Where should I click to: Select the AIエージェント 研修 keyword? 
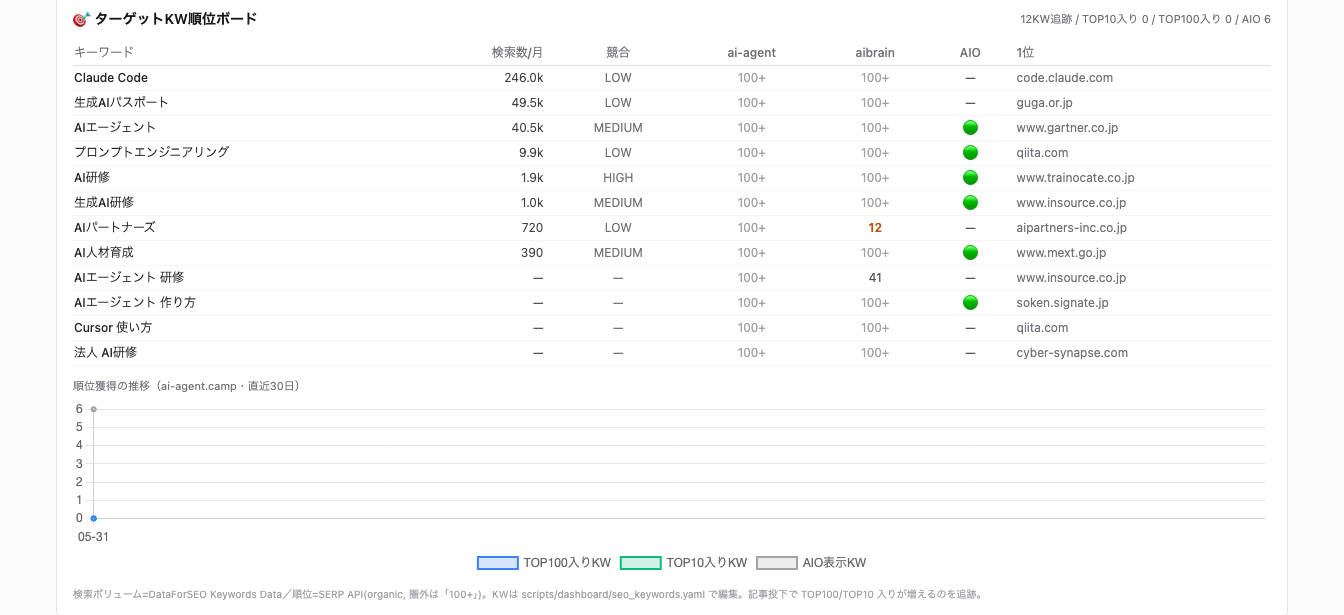click(x=129, y=278)
